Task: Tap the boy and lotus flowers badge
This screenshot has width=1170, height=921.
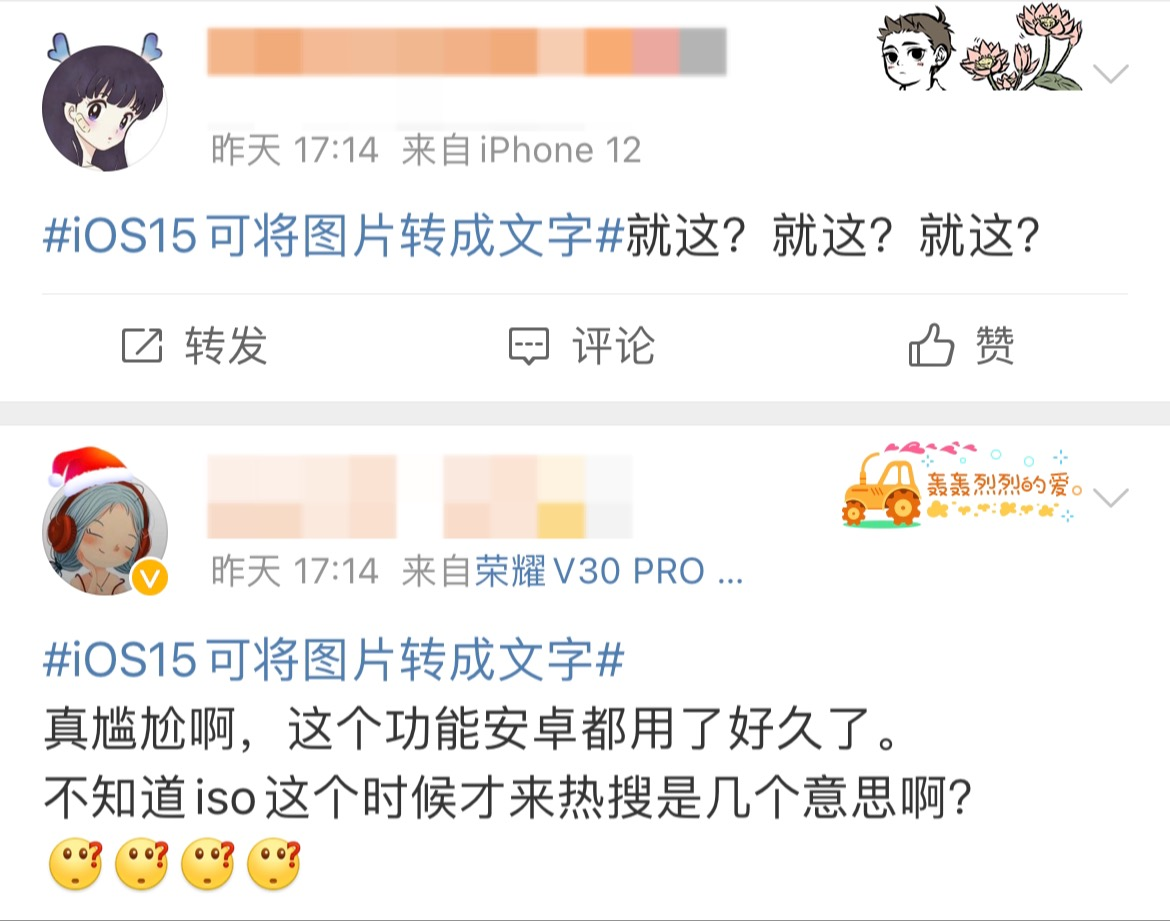Action: (x=979, y=48)
